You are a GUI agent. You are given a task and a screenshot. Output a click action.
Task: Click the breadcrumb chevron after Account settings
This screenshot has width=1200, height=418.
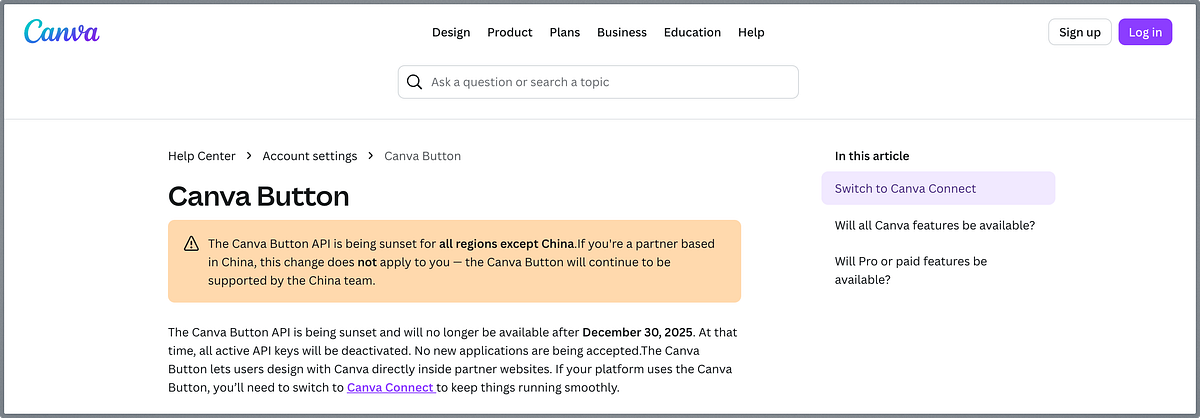(371, 156)
